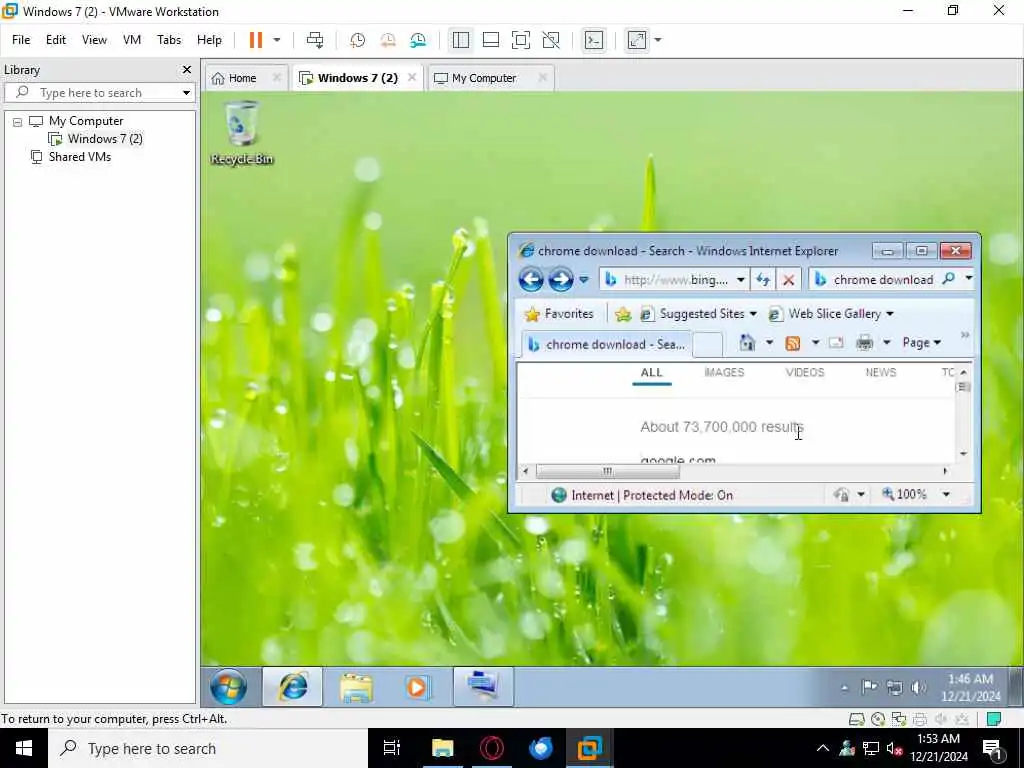
Task: Send Ctrl+Alt+Del to the virtual machine
Action: (315, 40)
